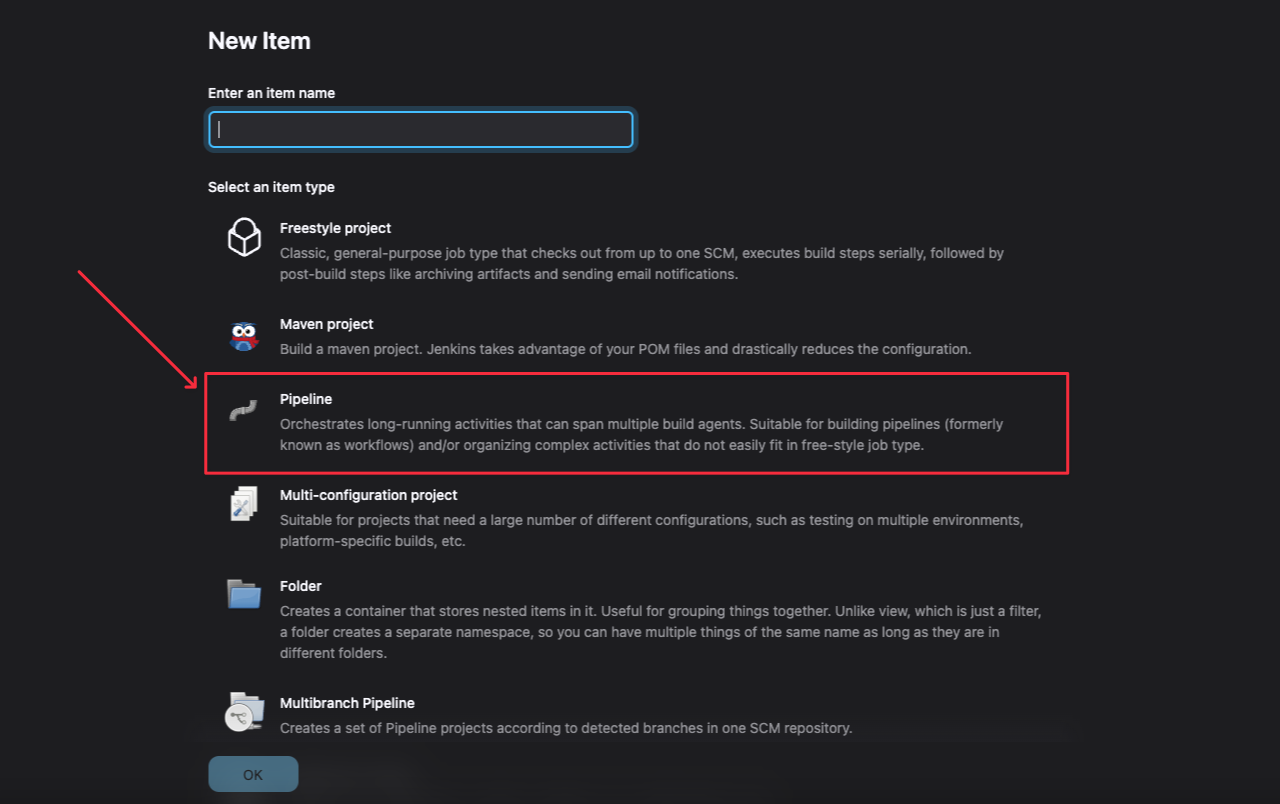This screenshot has height=804, width=1280.
Task: Click the Freestyle project box icon
Action: point(244,238)
